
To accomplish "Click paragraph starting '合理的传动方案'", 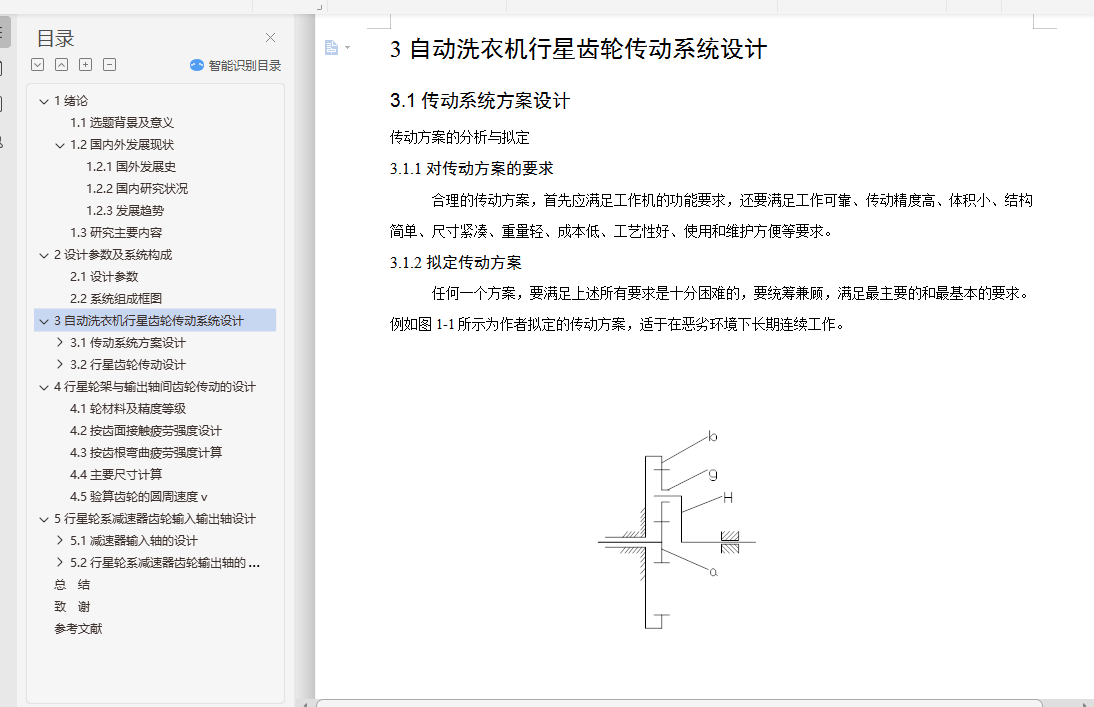I will click(711, 216).
